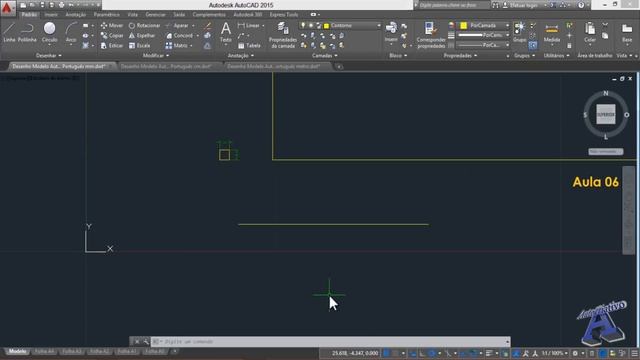Click the yellow PorCamada color swatch
The image size is (640, 360).
coord(464,25)
